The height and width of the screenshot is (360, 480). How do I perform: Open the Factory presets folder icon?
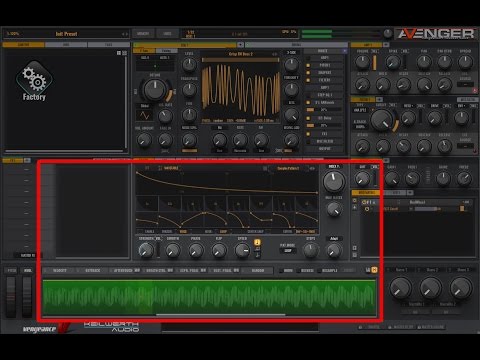pyautogui.click(x=34, y=80)
